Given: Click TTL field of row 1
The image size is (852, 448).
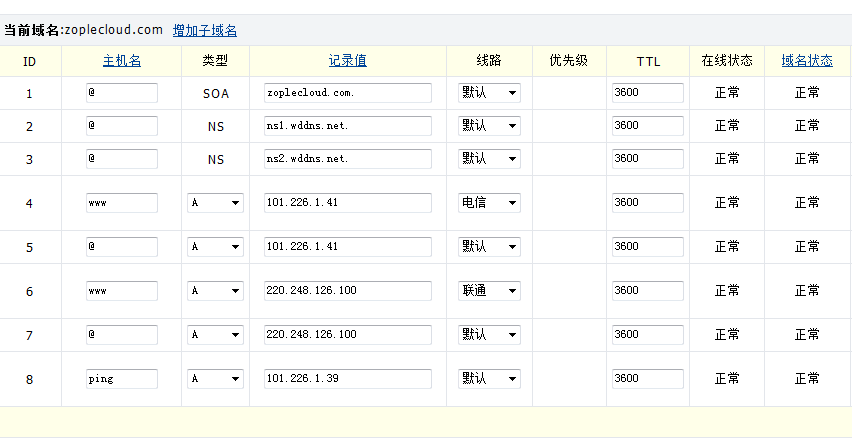Looking at the screenshot, I should pos(647,93).
